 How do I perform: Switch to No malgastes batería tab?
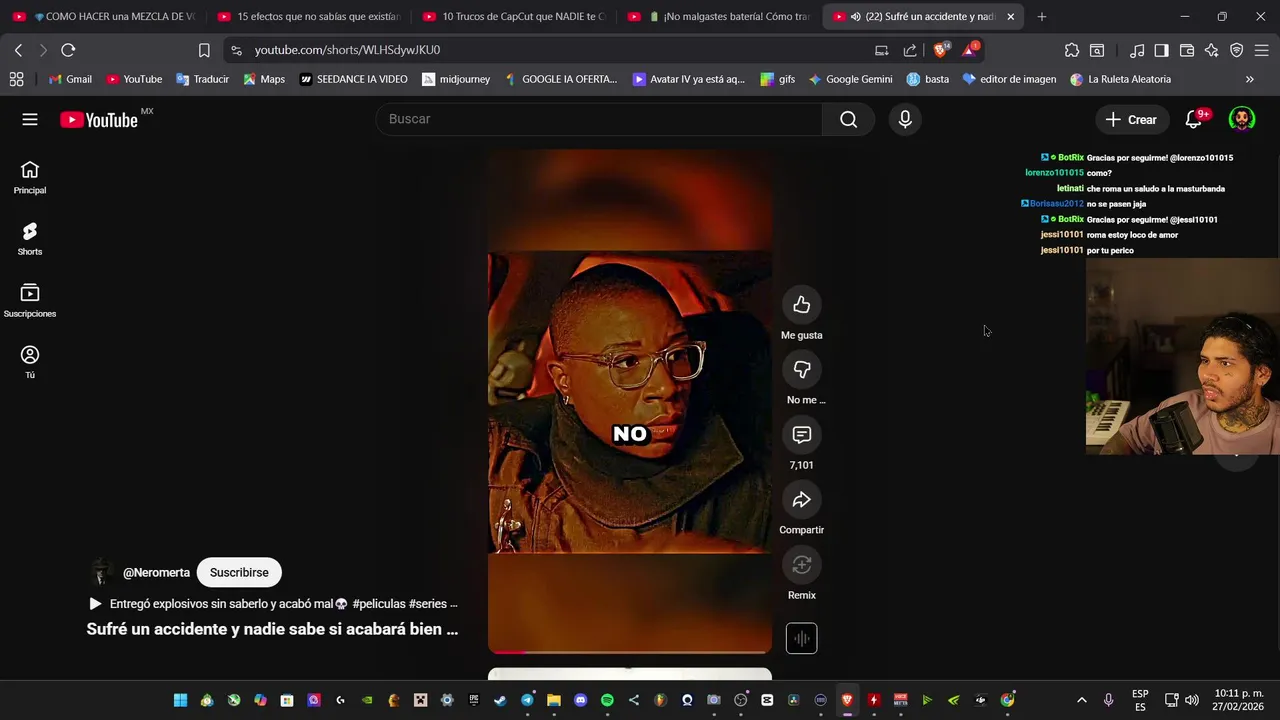pyautogui.click(x=720, y=16)
